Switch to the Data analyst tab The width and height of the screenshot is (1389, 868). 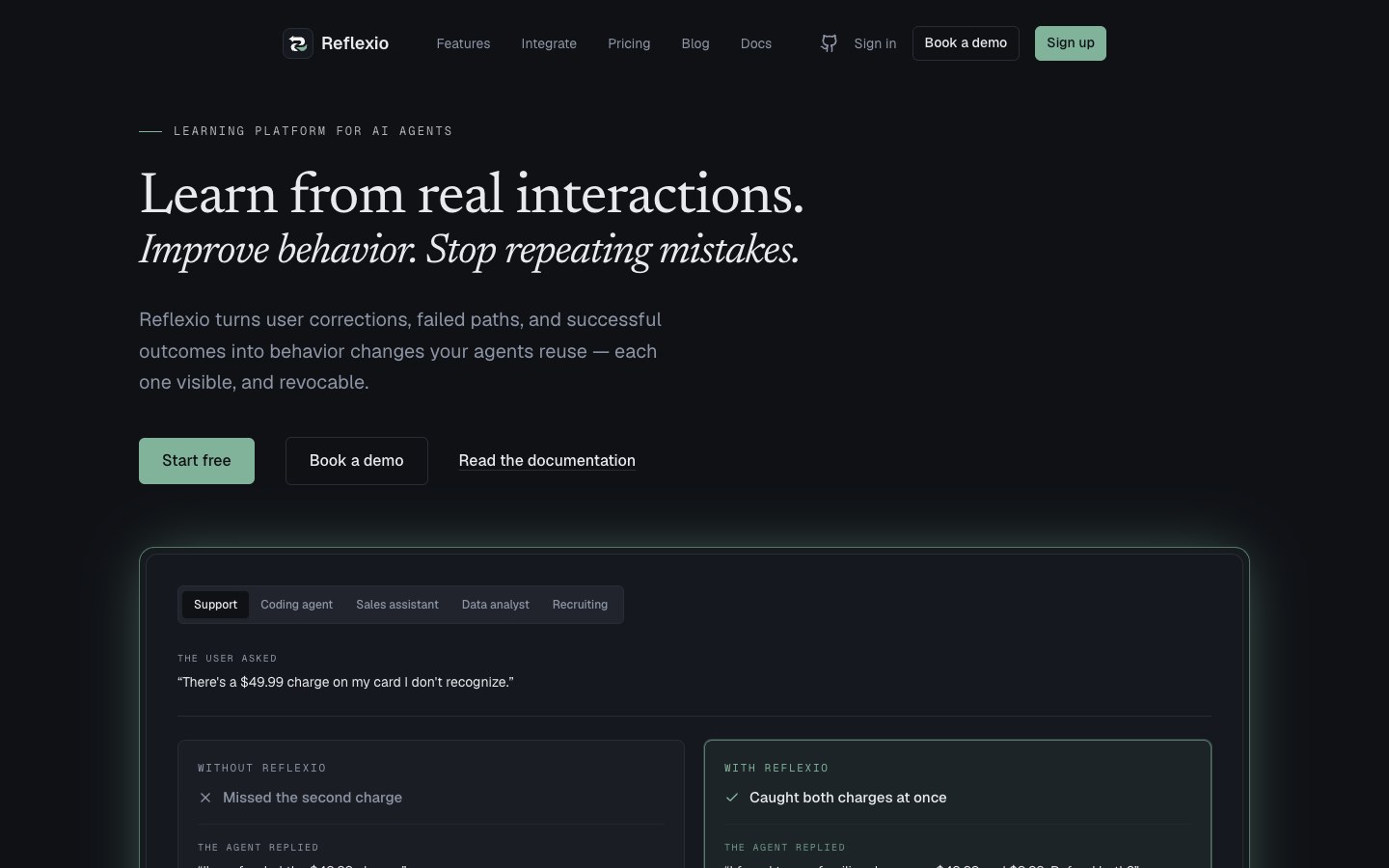click(x=496, y=605)
